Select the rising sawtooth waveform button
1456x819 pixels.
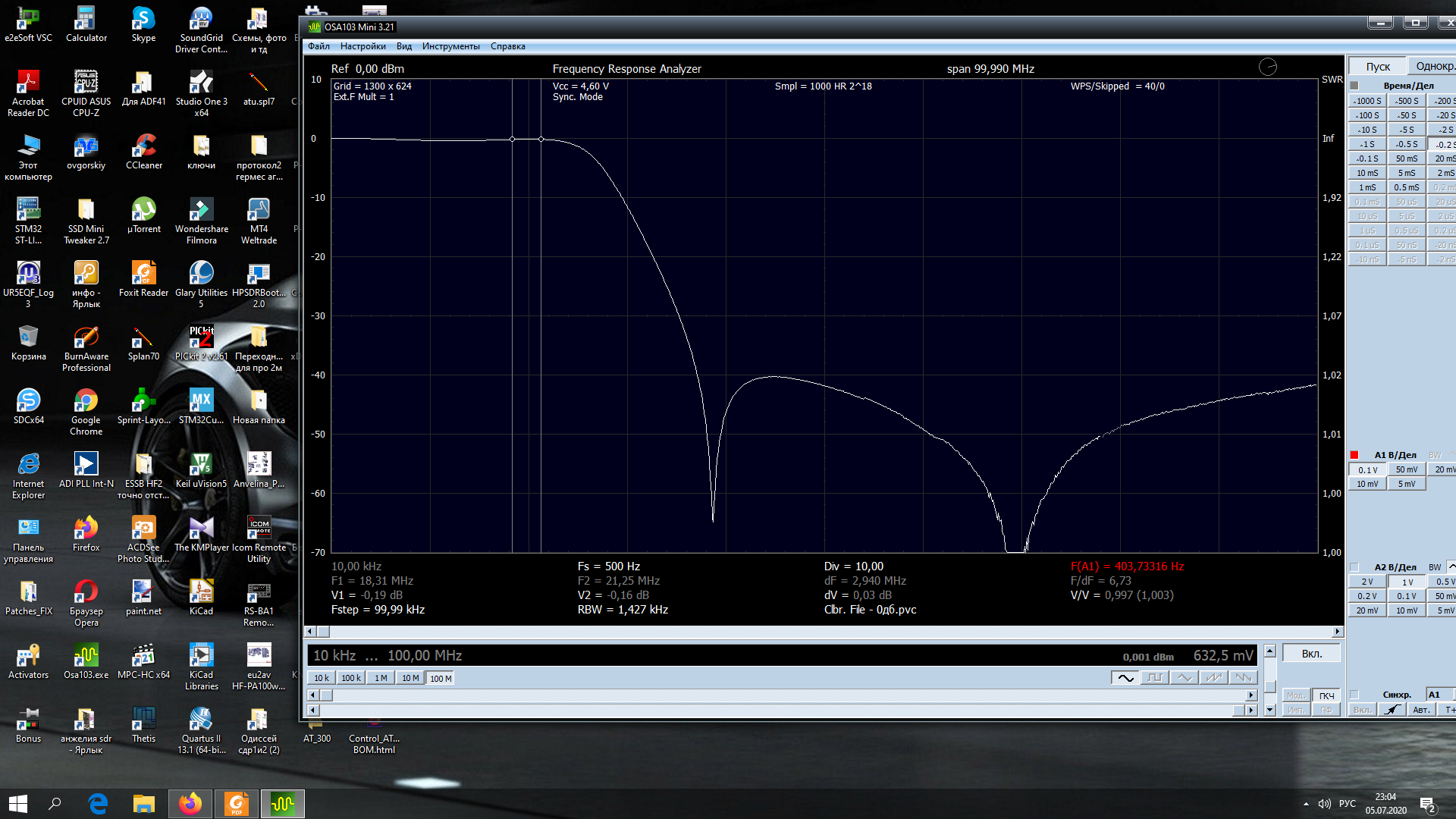pyautogui.click(x=1214, y=678)
